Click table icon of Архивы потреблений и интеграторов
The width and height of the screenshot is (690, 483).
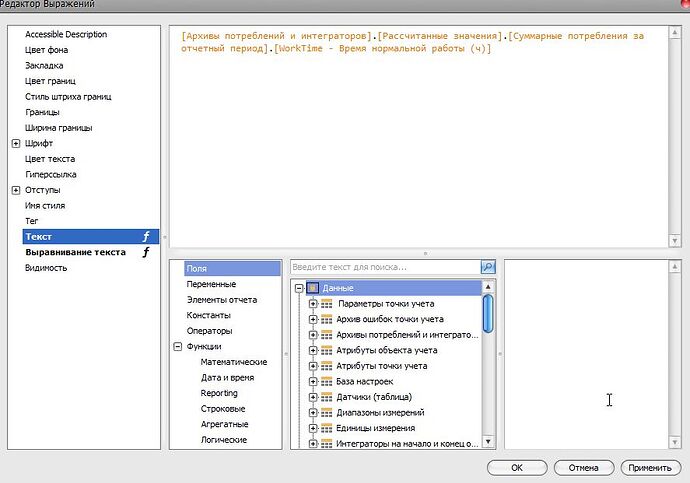[x=327, y=335]
